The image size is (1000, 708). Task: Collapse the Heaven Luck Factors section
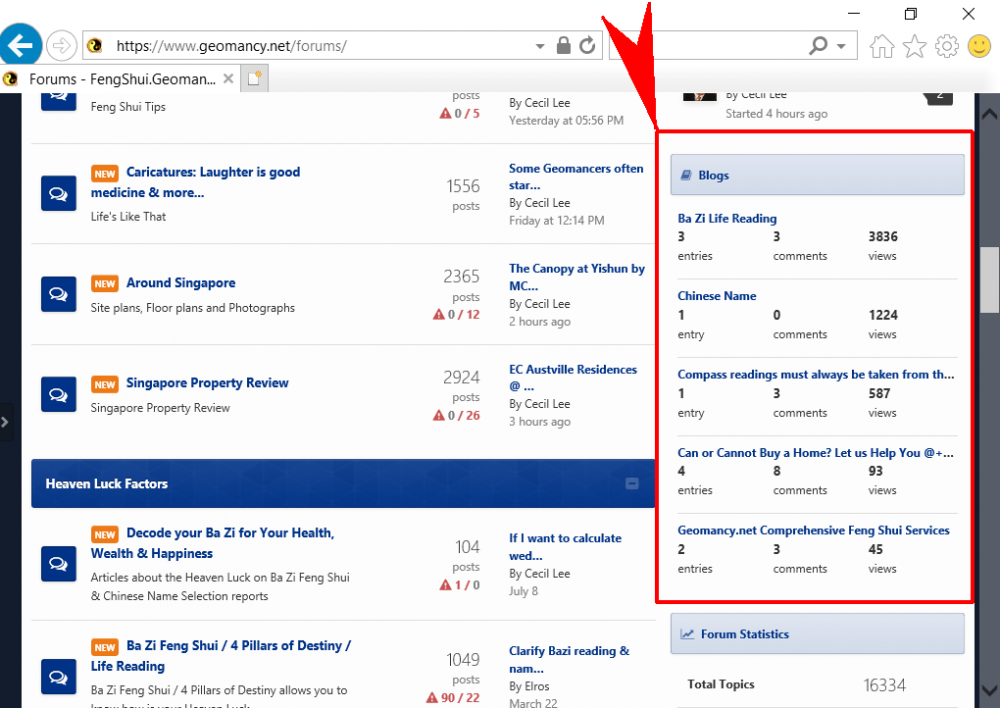coord(632,484)
